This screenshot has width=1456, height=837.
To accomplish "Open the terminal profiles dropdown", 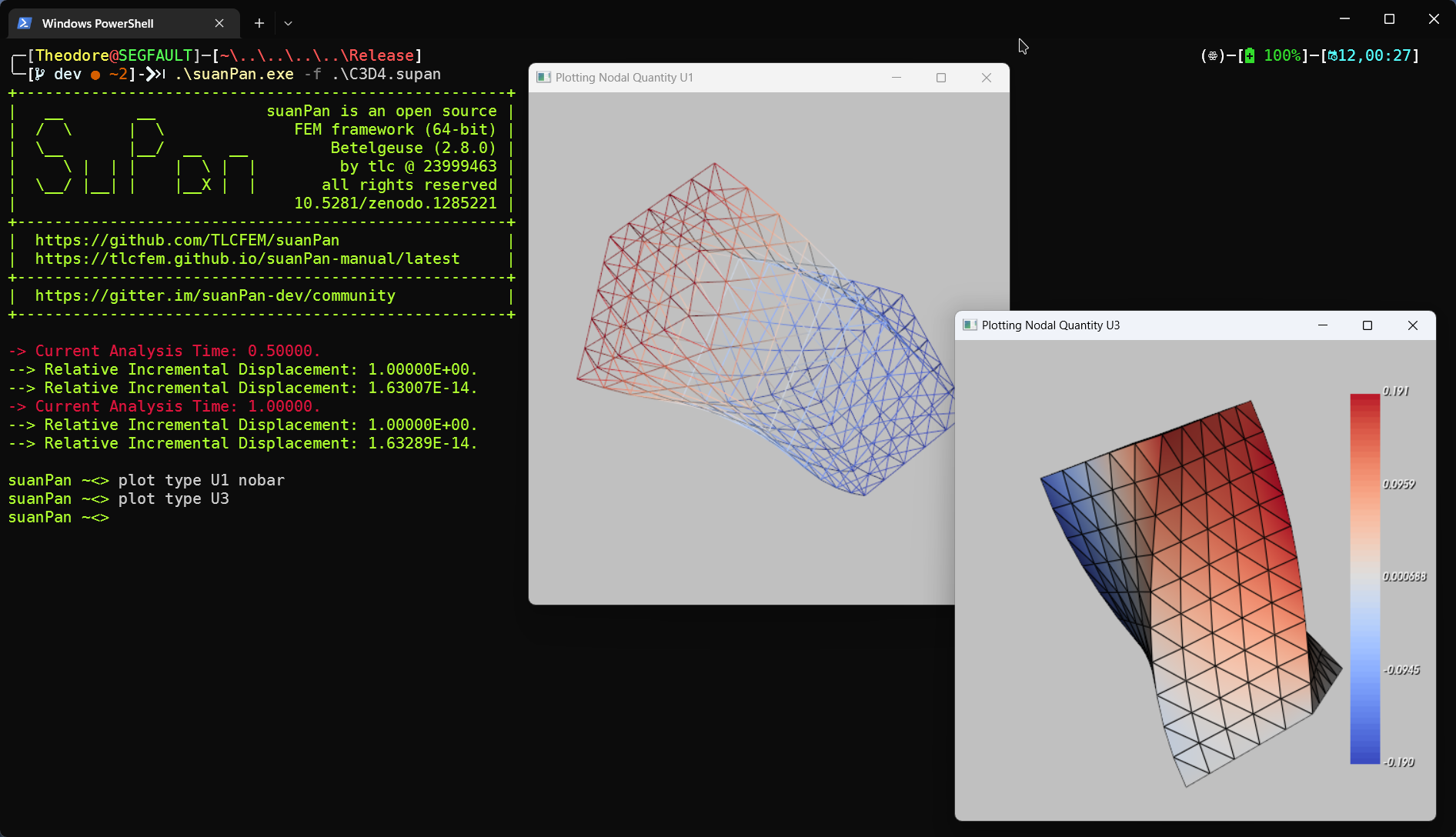I will (288, 23).
